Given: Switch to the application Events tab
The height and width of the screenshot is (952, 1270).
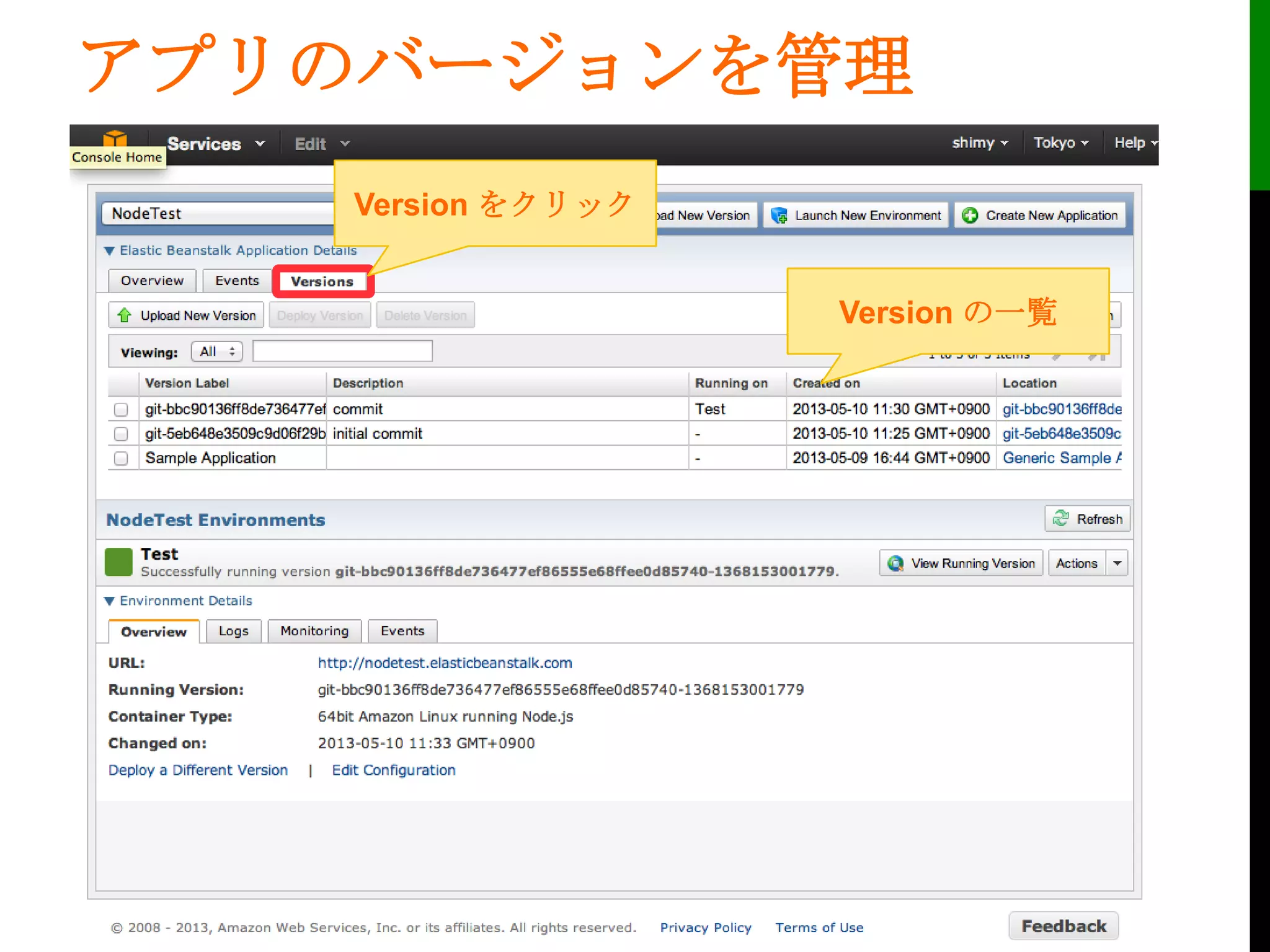Looking at the screenshot, I should click(x=237, y=281).
